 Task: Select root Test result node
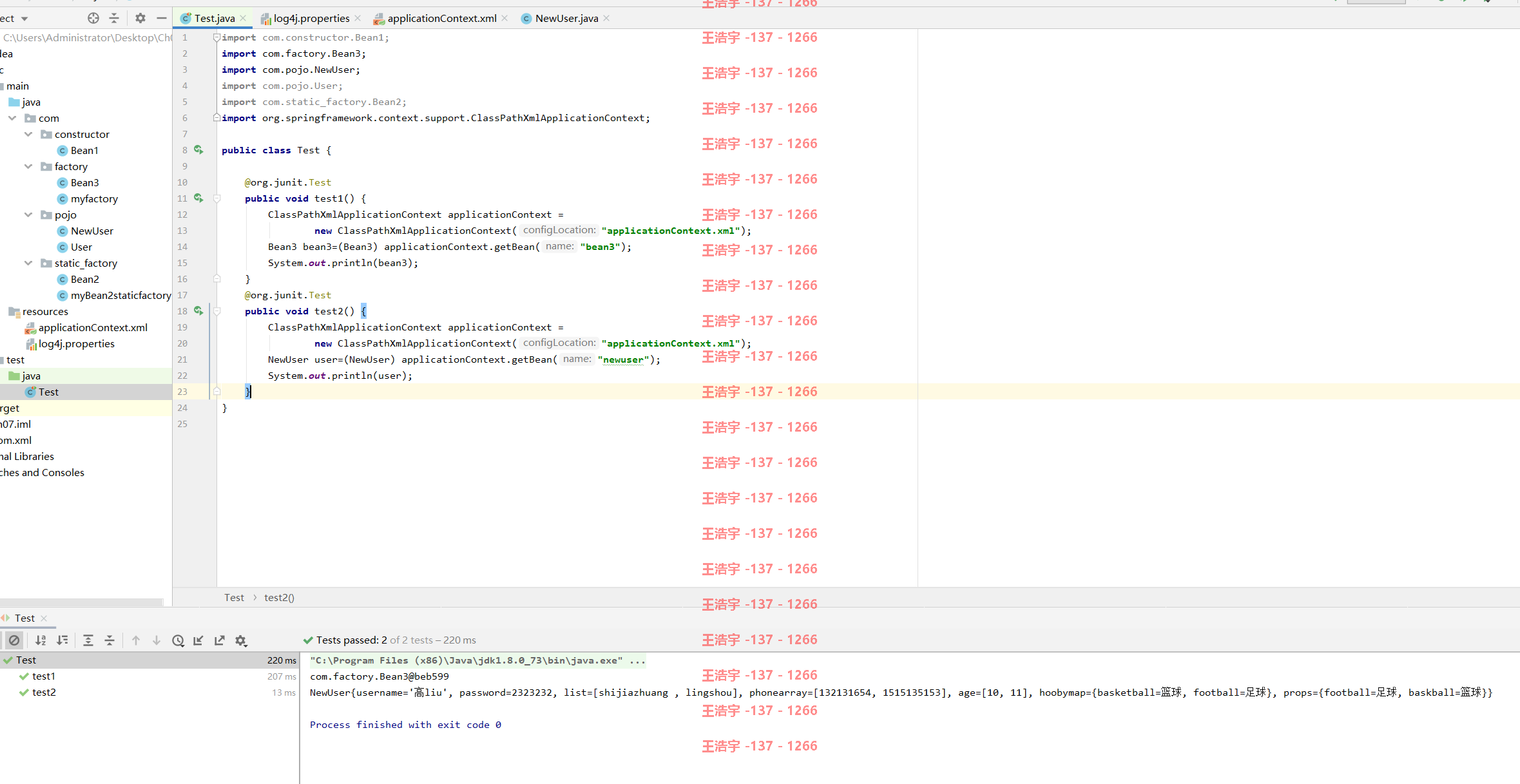pyautogui.click(x=149, y=660)
